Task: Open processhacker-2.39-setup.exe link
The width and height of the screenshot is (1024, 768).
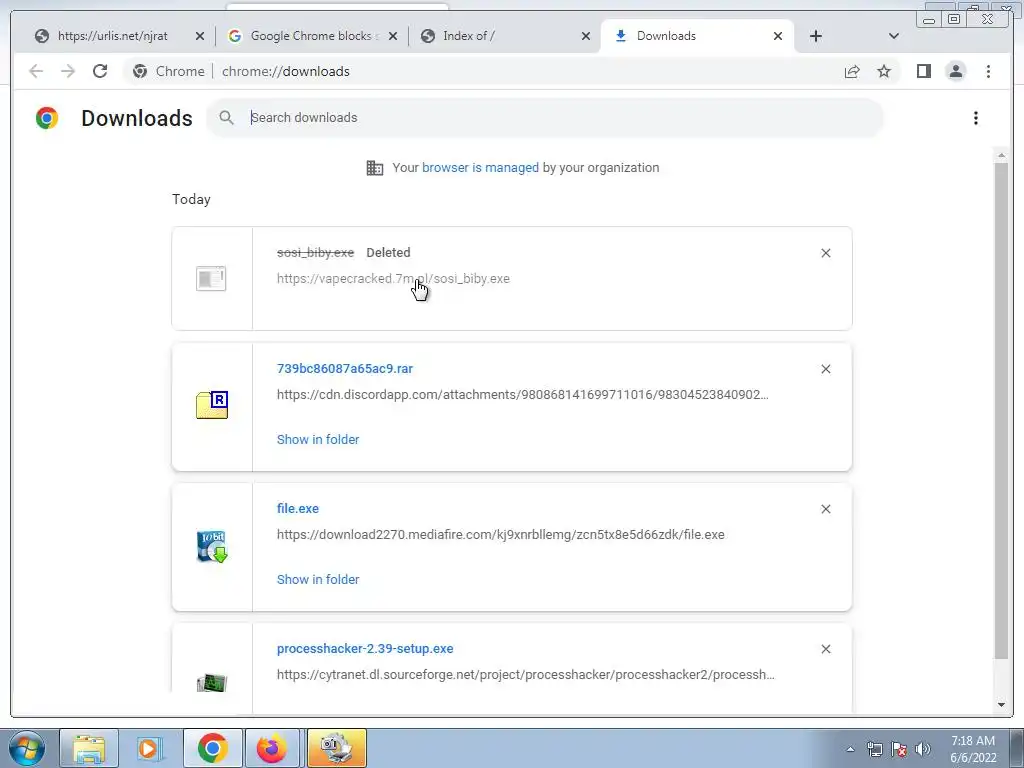Action: [x=365, y=649]
